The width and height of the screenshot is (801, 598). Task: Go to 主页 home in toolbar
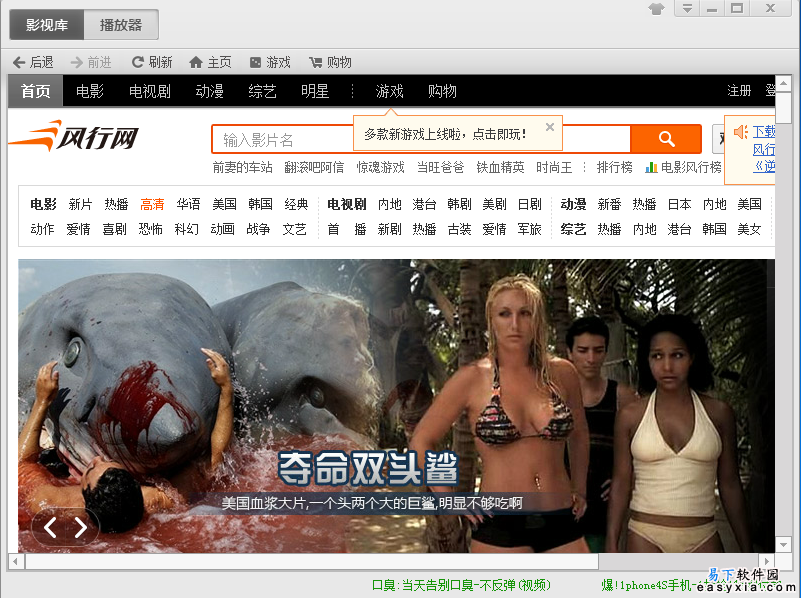click(210, 62)
